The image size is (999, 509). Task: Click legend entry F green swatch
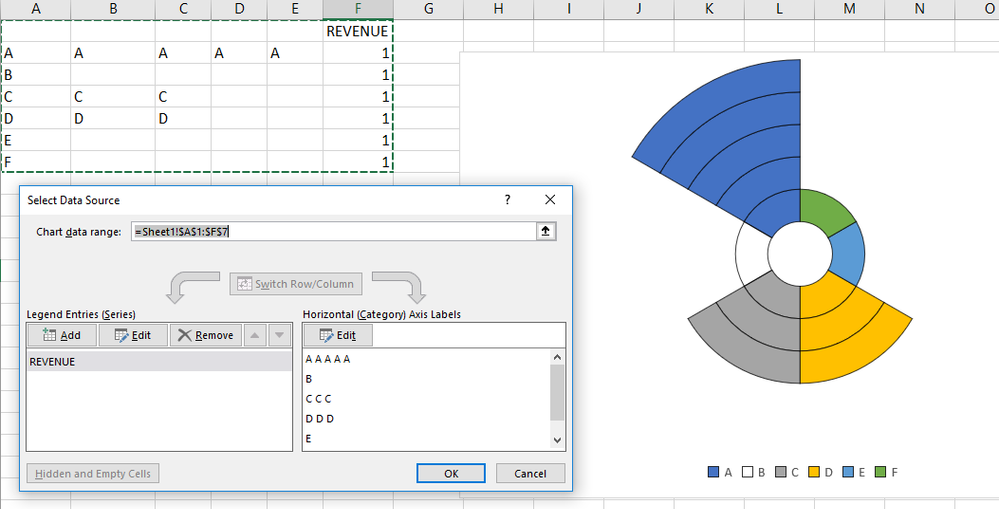click(x=880, y=472)
